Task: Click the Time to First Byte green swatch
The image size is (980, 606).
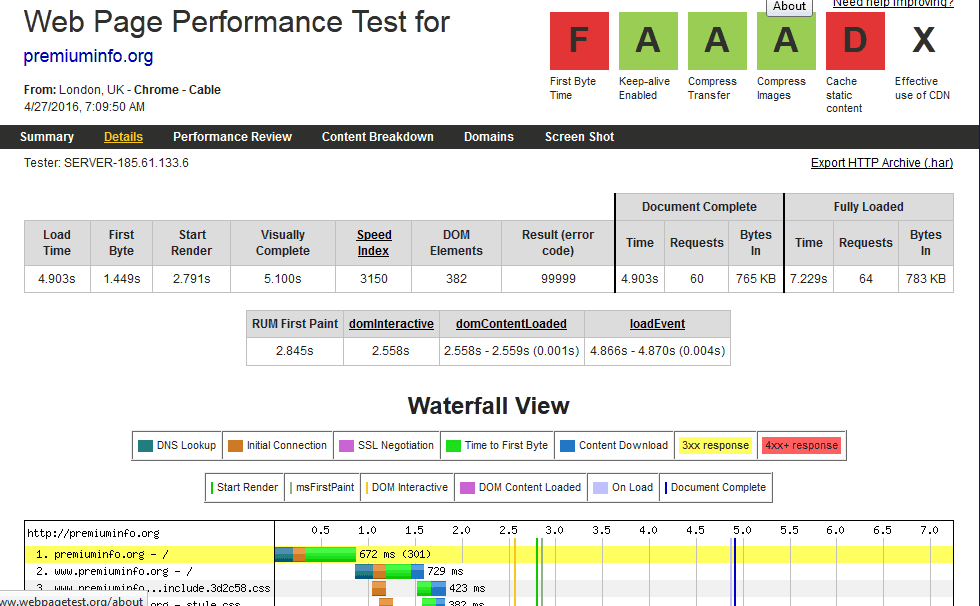Action: point(454,446)
